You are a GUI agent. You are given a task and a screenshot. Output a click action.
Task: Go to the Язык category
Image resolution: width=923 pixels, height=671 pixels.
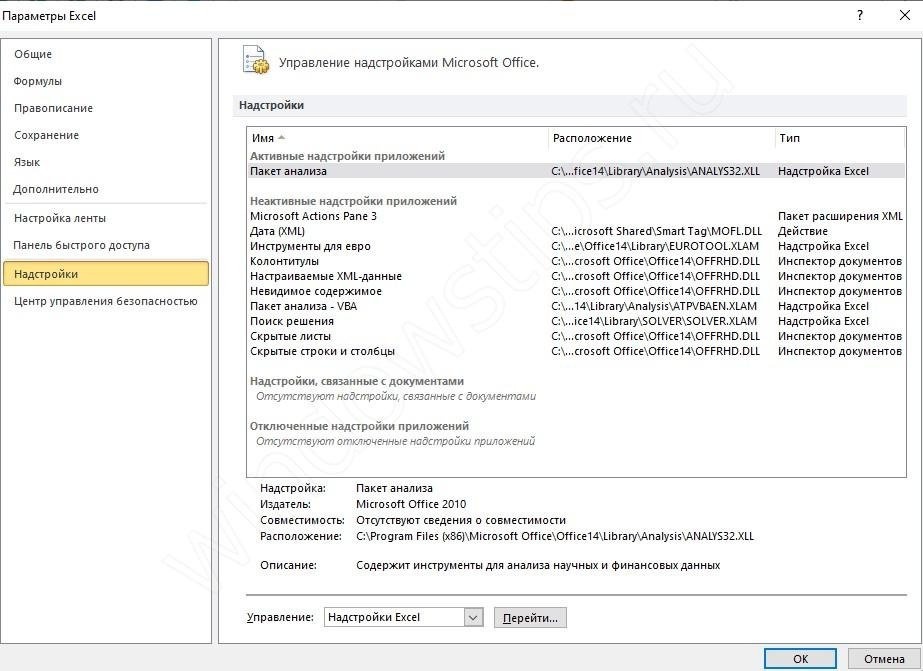(x=27, y=162)
